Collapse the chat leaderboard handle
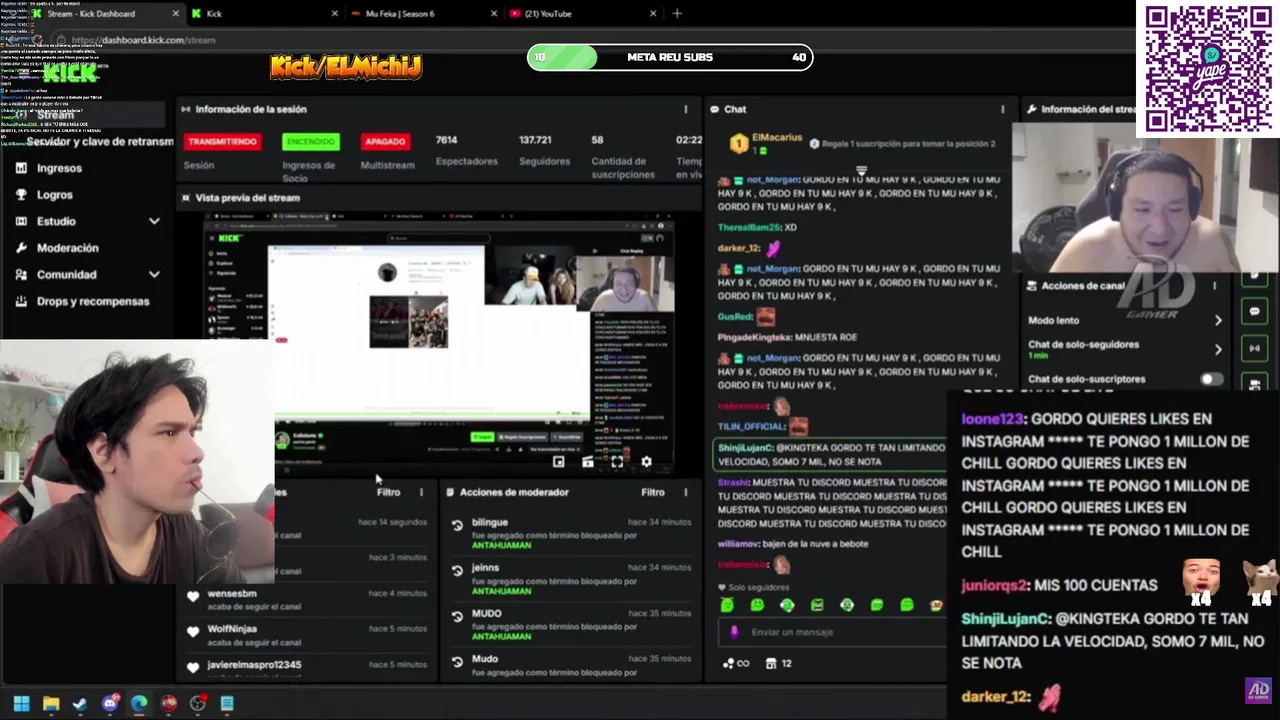 point(861,171)
